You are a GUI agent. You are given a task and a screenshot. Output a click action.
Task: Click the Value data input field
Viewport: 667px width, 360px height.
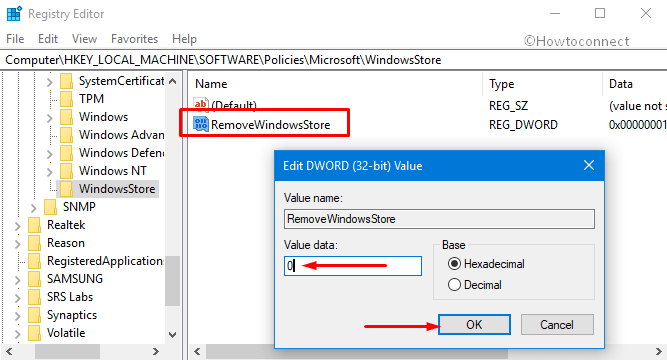click(x=353, y=266)
